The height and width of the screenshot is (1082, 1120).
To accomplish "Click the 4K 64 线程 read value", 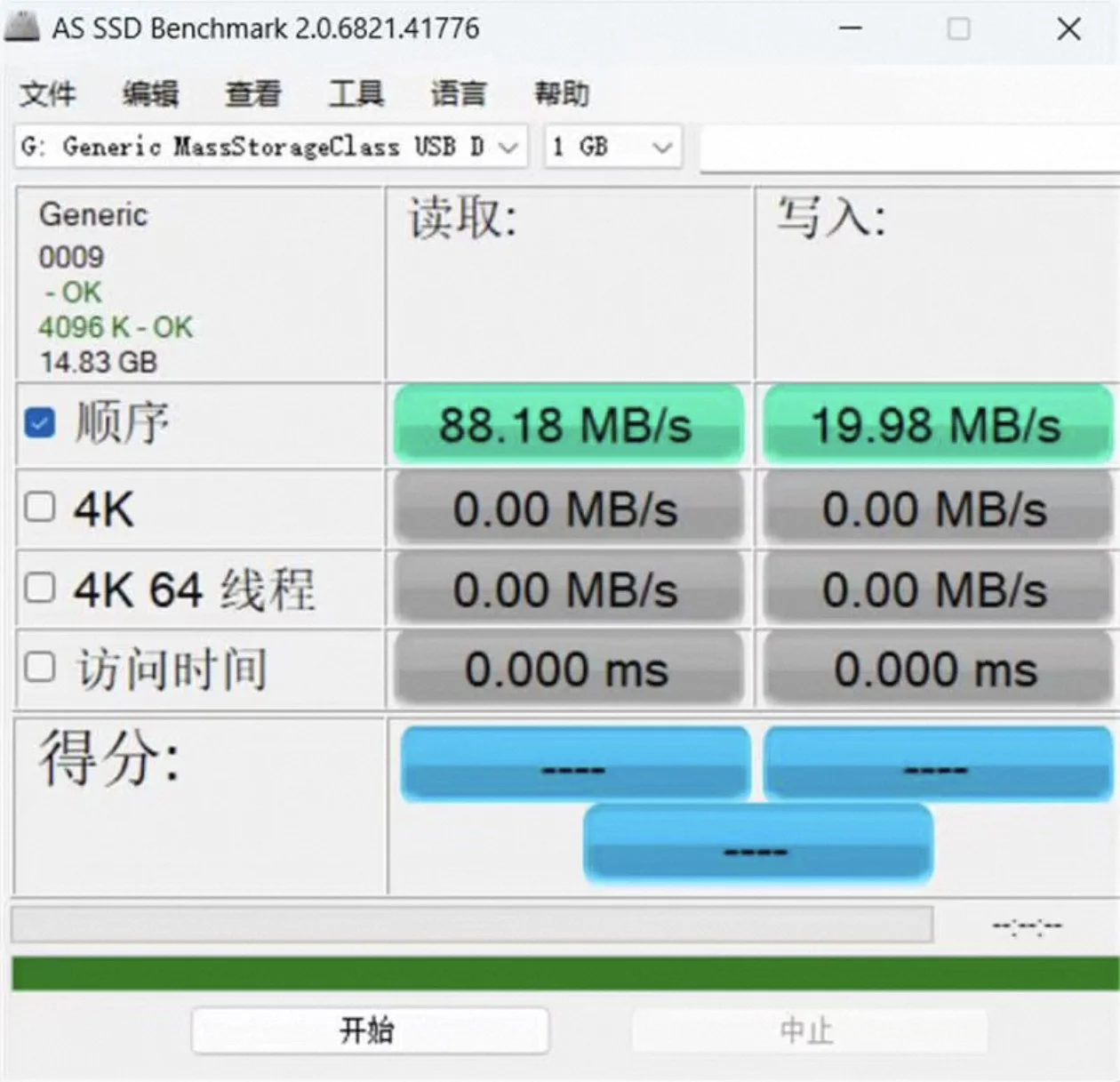I will pos(568,589).
